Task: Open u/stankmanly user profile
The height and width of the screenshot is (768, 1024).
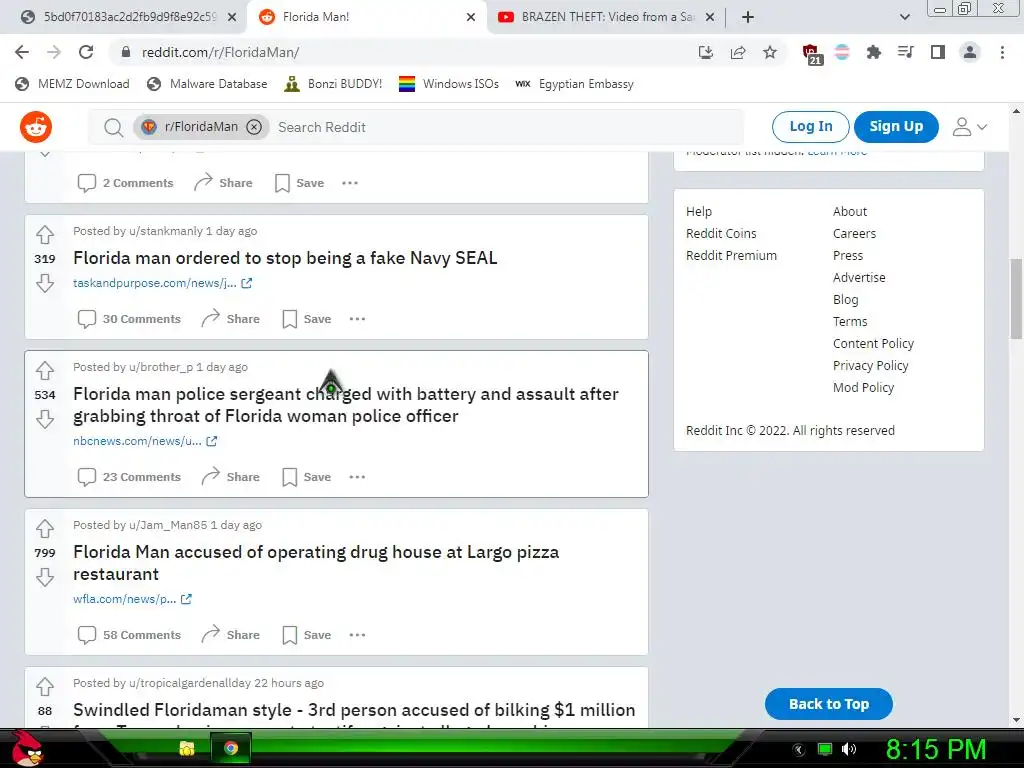Action: point(166,231)
